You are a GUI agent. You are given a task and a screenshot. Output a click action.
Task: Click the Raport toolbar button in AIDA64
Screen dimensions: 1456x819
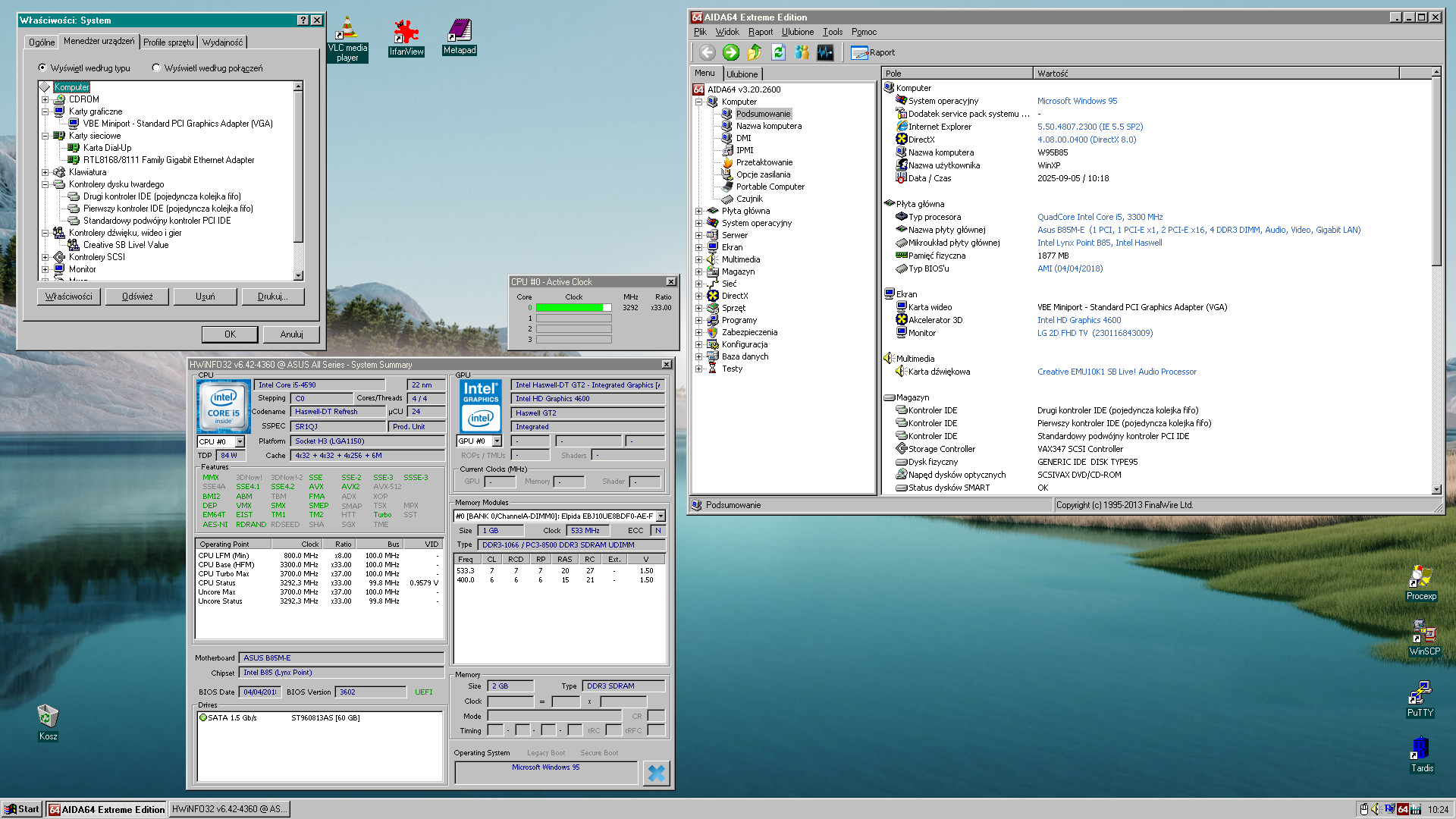click(873, 52)
